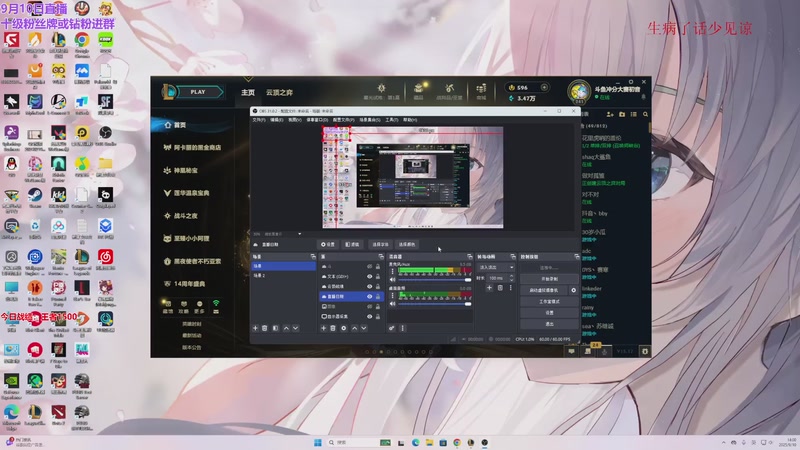Add a scene transition with plus icon
The height and width of the screenshot is (450, 800).
pos(489,288)
